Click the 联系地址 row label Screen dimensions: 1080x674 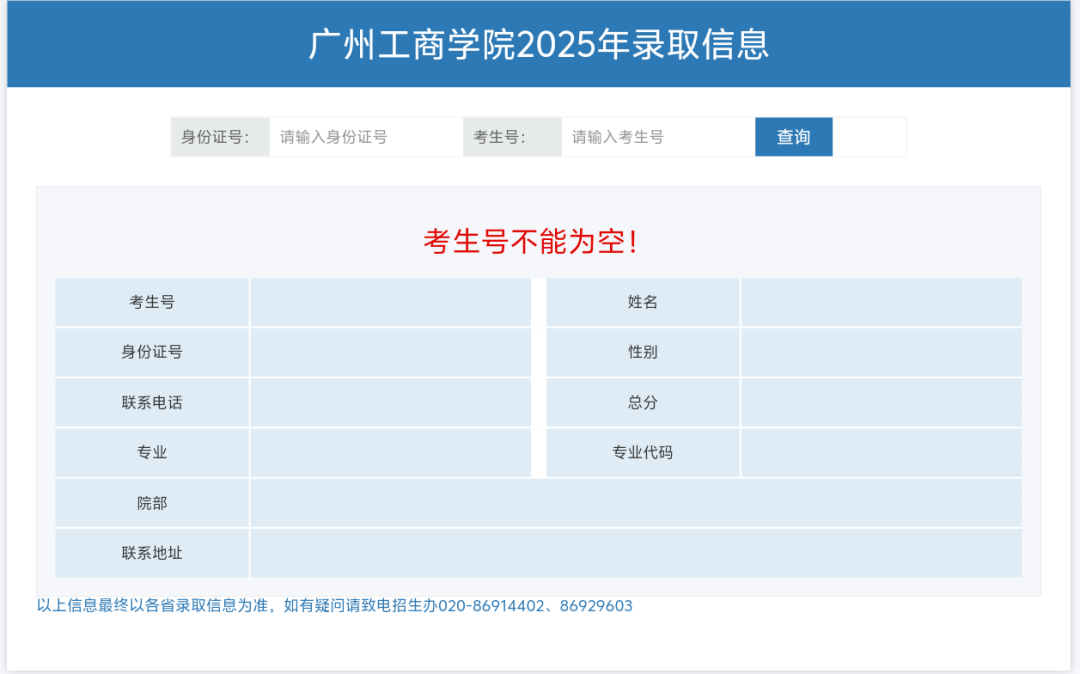tap(151, 553)
